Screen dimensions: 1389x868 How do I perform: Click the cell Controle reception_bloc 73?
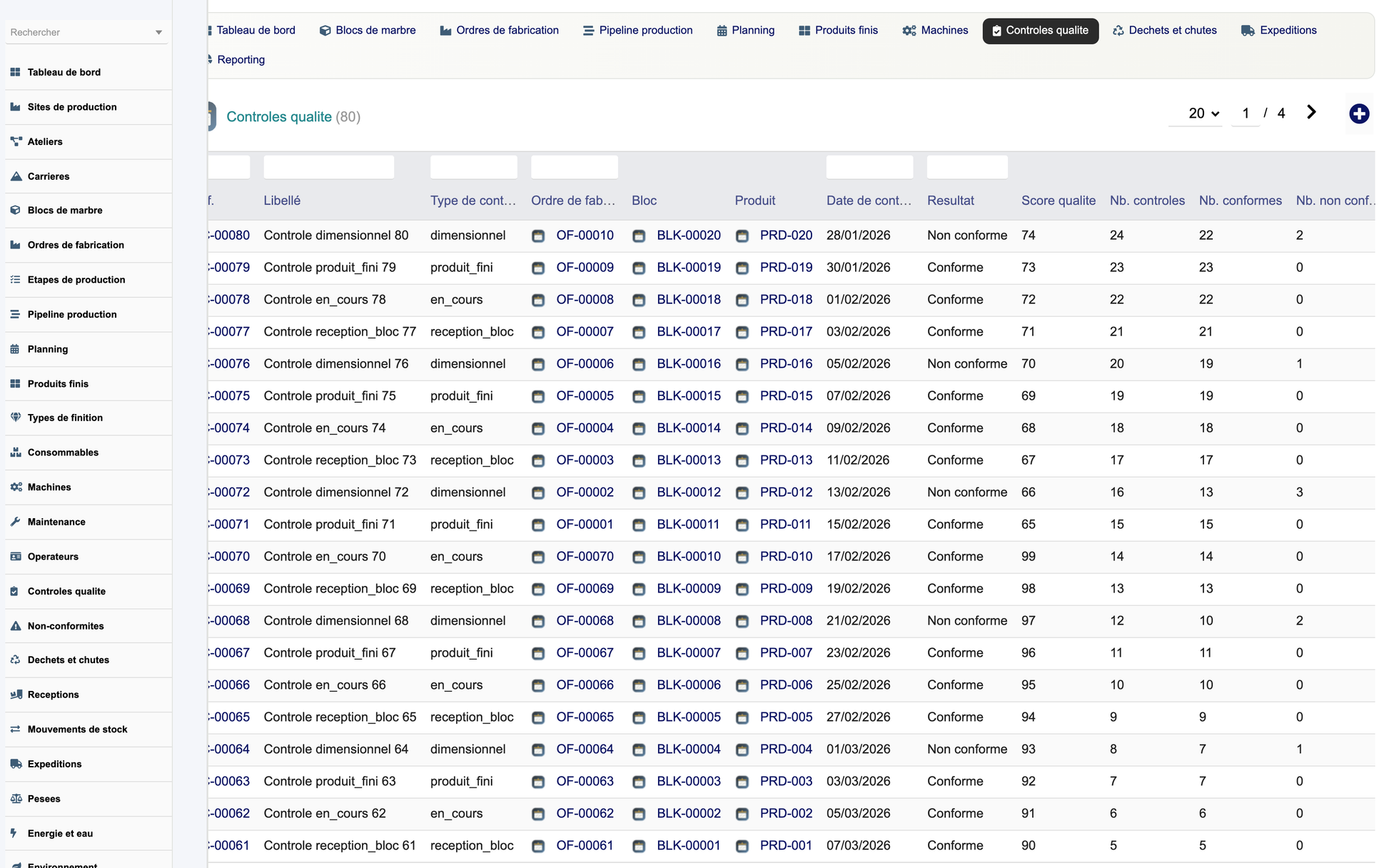pos(340,460)
